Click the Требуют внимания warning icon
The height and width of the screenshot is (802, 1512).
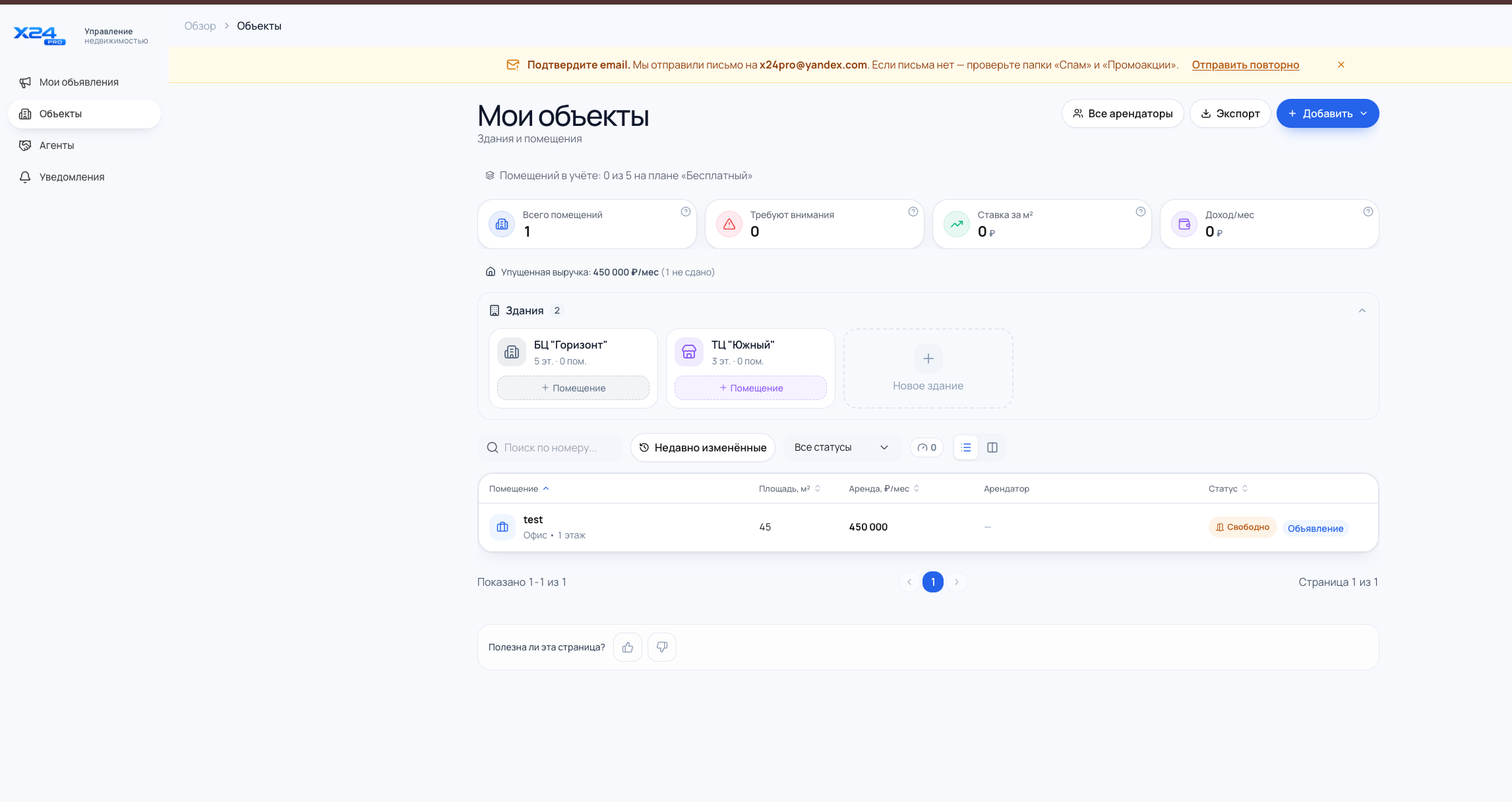coord(729,224)
